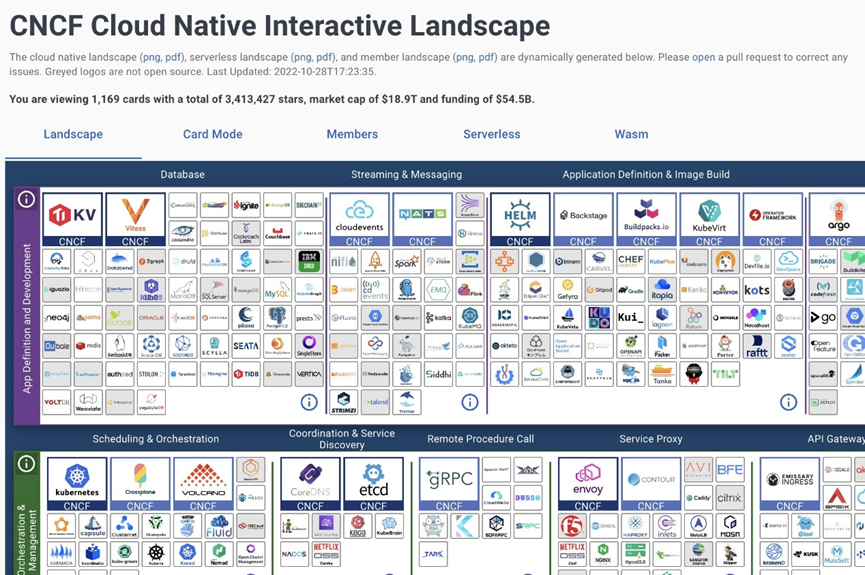865x575 pixels.
Task: Click the CHEF Habitat logo tile
Action: click(631, 262)
